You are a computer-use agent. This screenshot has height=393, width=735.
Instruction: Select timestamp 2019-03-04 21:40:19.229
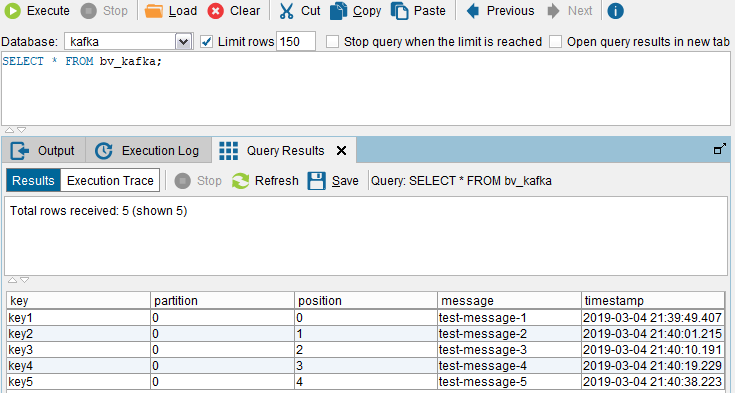[653, 366]
